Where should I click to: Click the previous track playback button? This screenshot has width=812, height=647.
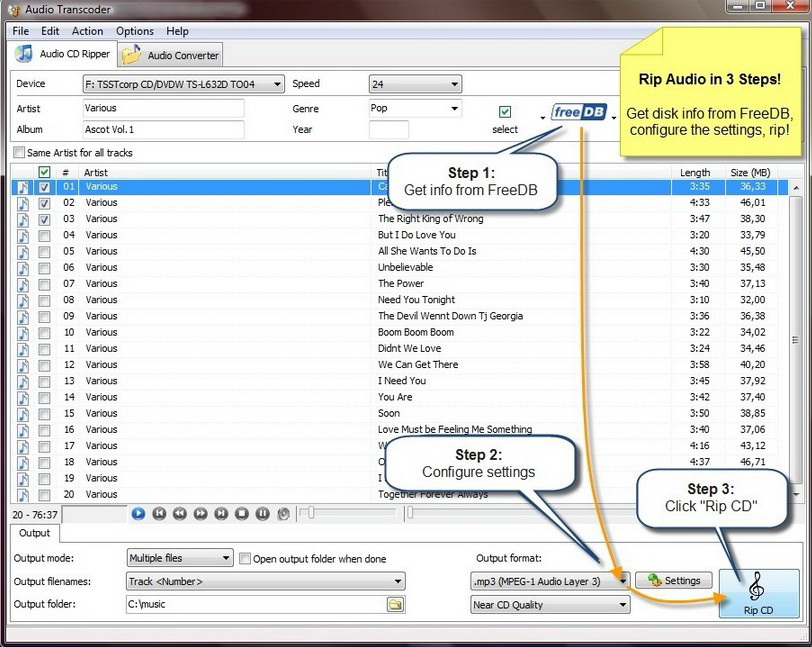(160, 513)
